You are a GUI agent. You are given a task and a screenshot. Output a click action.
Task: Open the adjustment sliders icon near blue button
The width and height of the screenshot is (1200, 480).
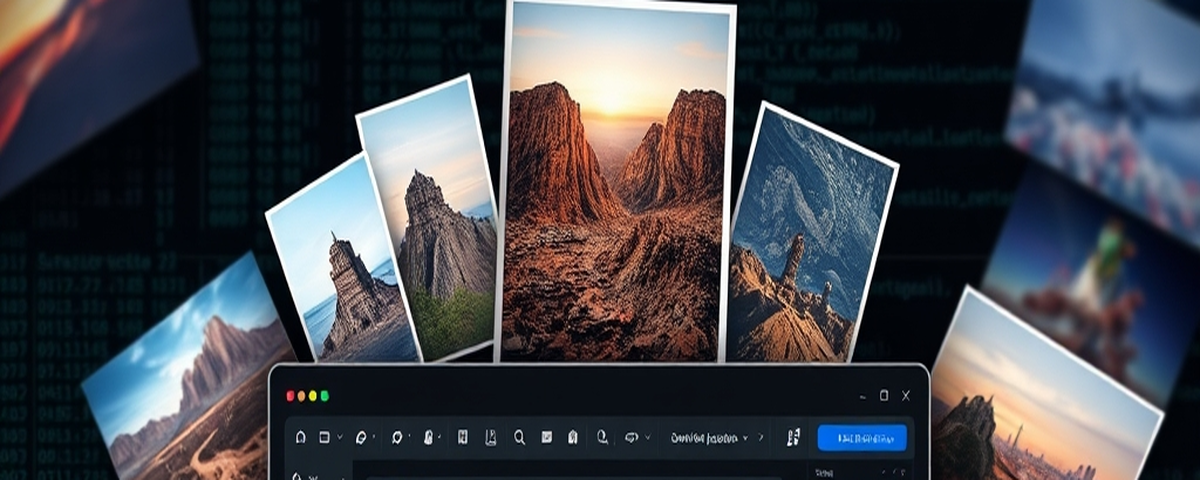coord(793,437)
